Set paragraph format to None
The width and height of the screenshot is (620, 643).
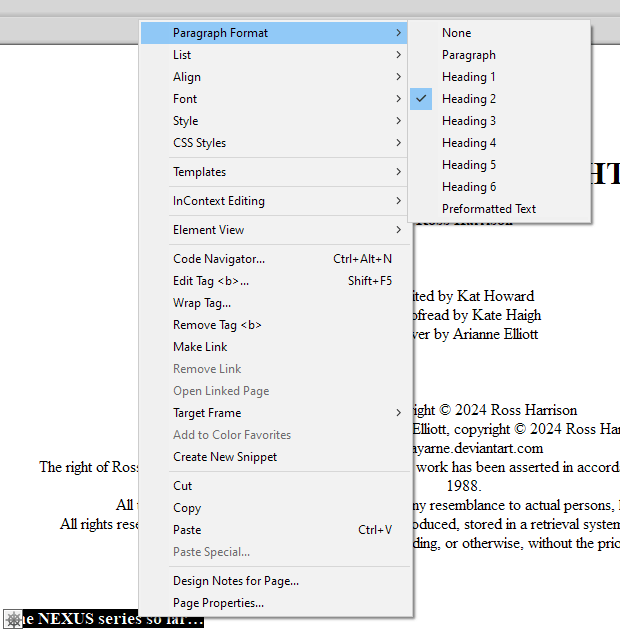(456, 33)
